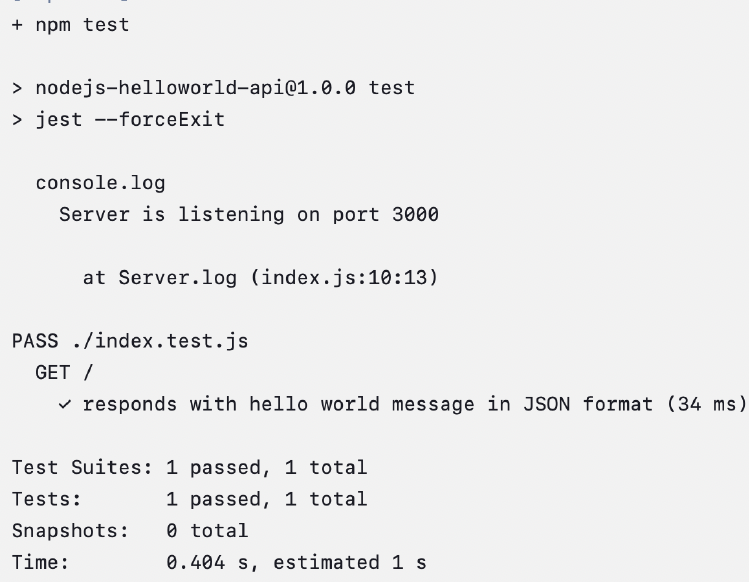
Task: Click the './index.test.js' file path
Action: pyautogui.click(x=160, y=341)
